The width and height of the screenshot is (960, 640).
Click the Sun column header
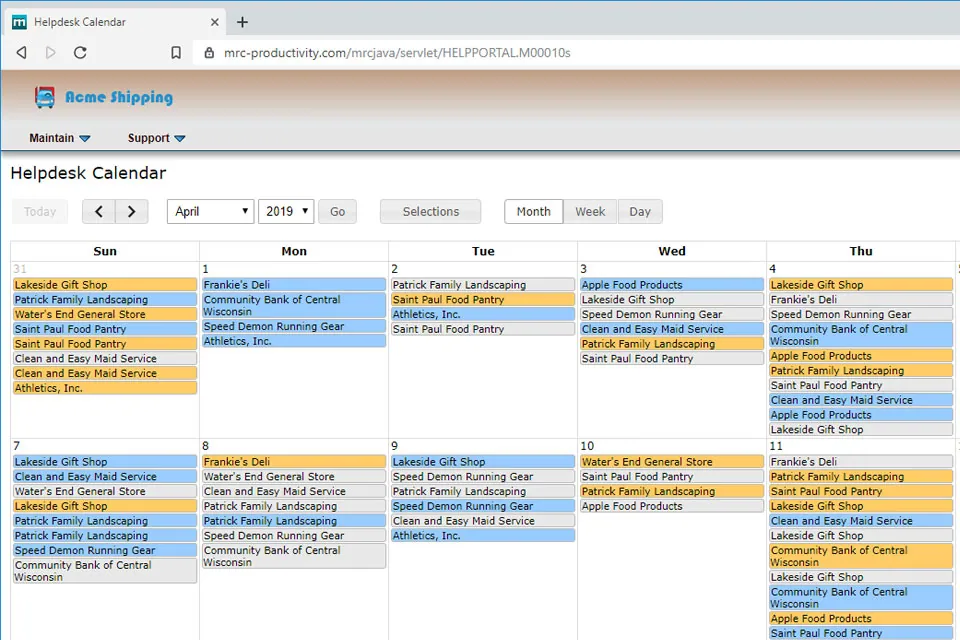coord(105,251)
